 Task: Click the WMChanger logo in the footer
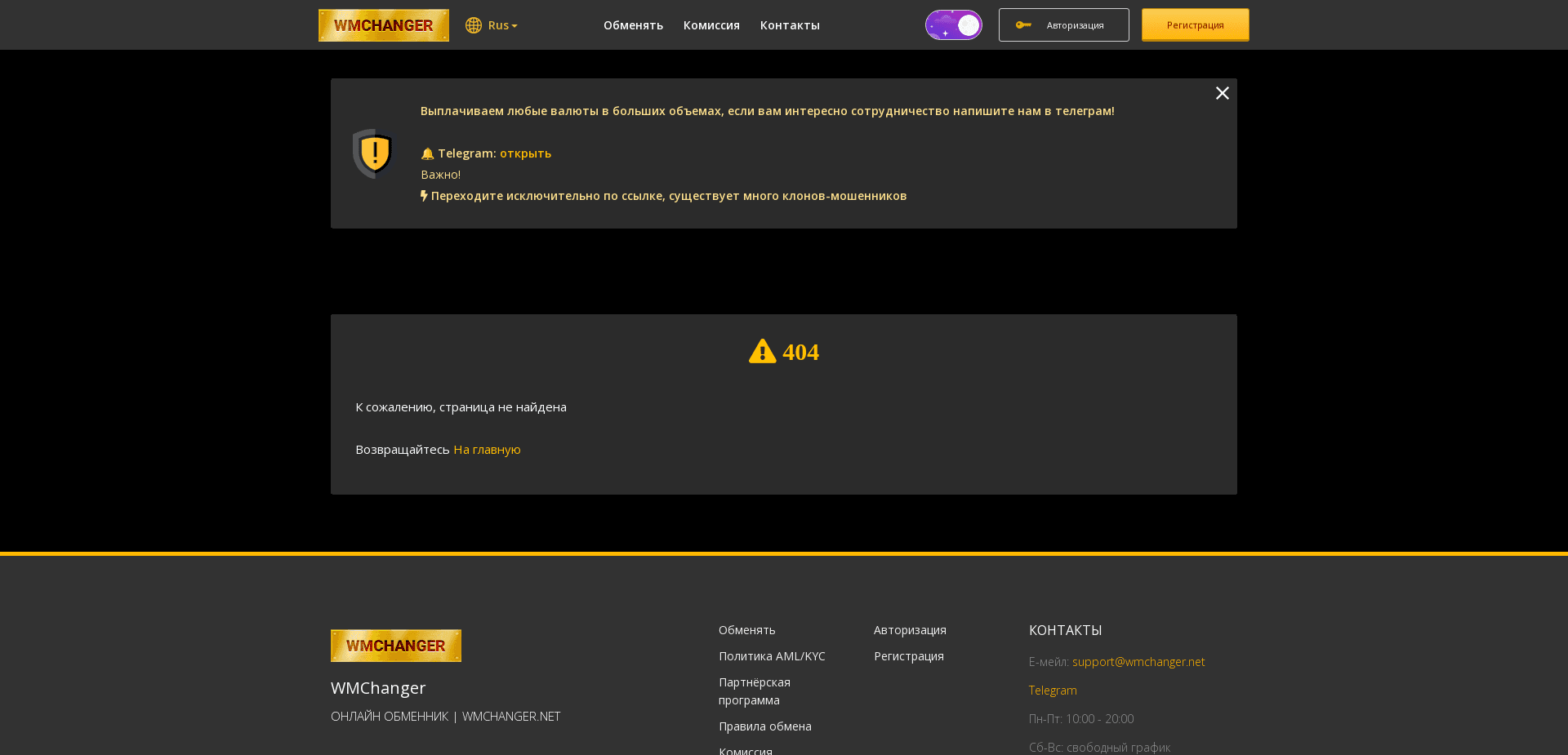[395, 645]
